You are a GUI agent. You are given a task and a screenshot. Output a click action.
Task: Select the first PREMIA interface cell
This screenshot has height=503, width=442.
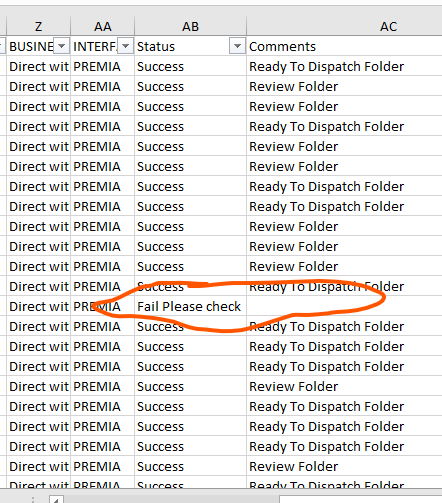tap(103, 66)
